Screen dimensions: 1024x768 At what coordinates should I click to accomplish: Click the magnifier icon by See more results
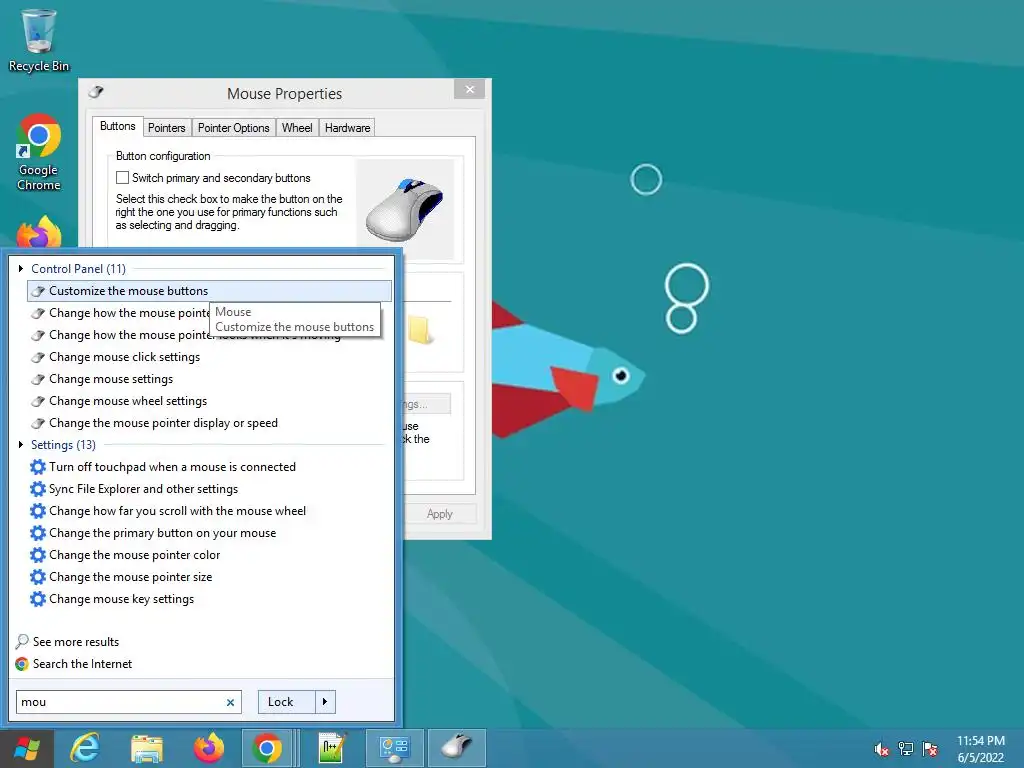[x=22, y=641]
